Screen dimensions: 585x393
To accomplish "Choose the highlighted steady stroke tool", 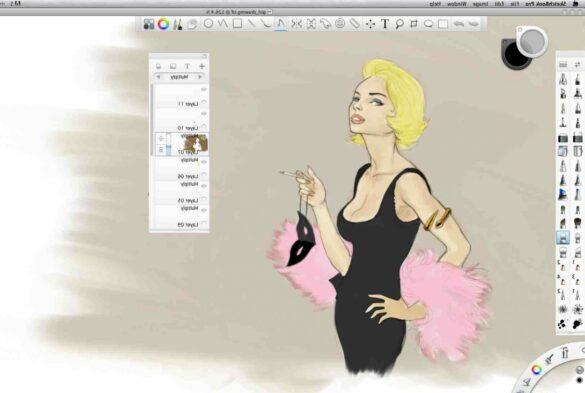I will click(281, 24).
